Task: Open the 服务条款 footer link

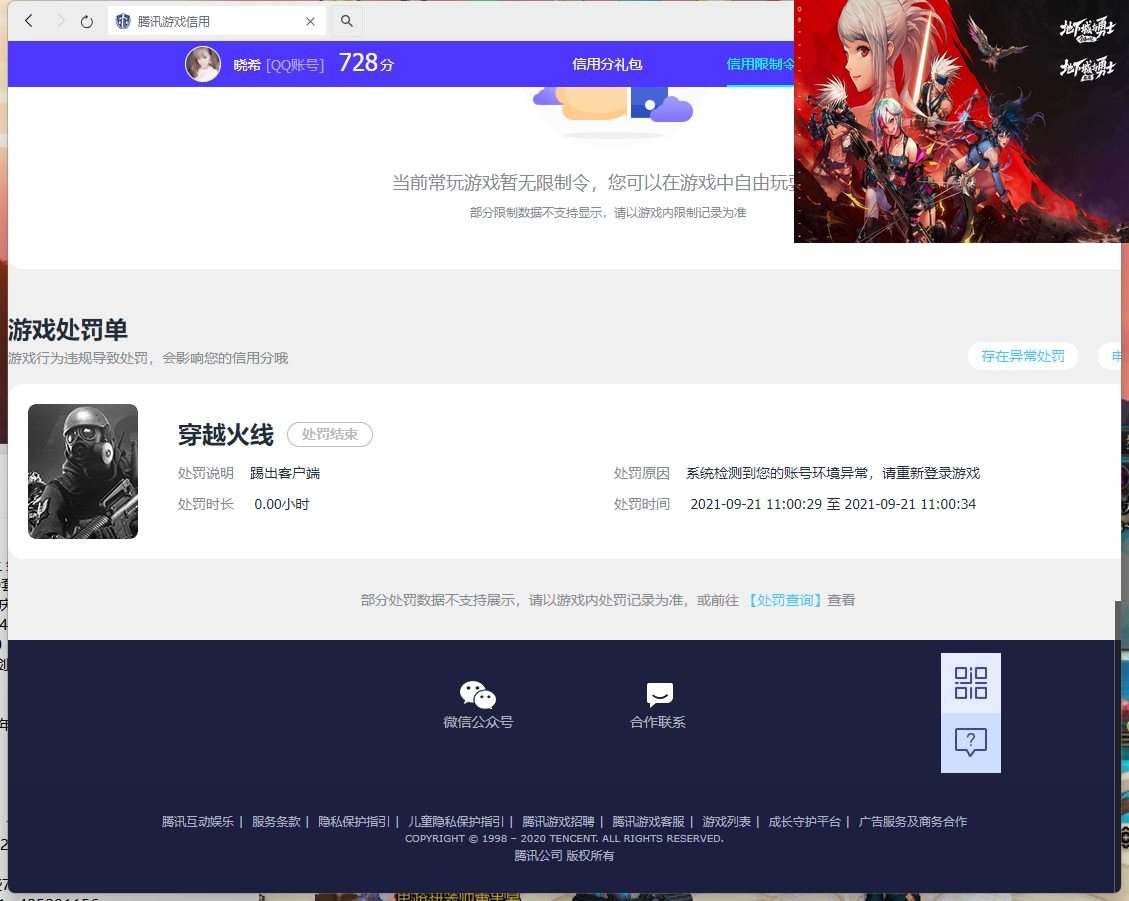Action: pos(276,821)
